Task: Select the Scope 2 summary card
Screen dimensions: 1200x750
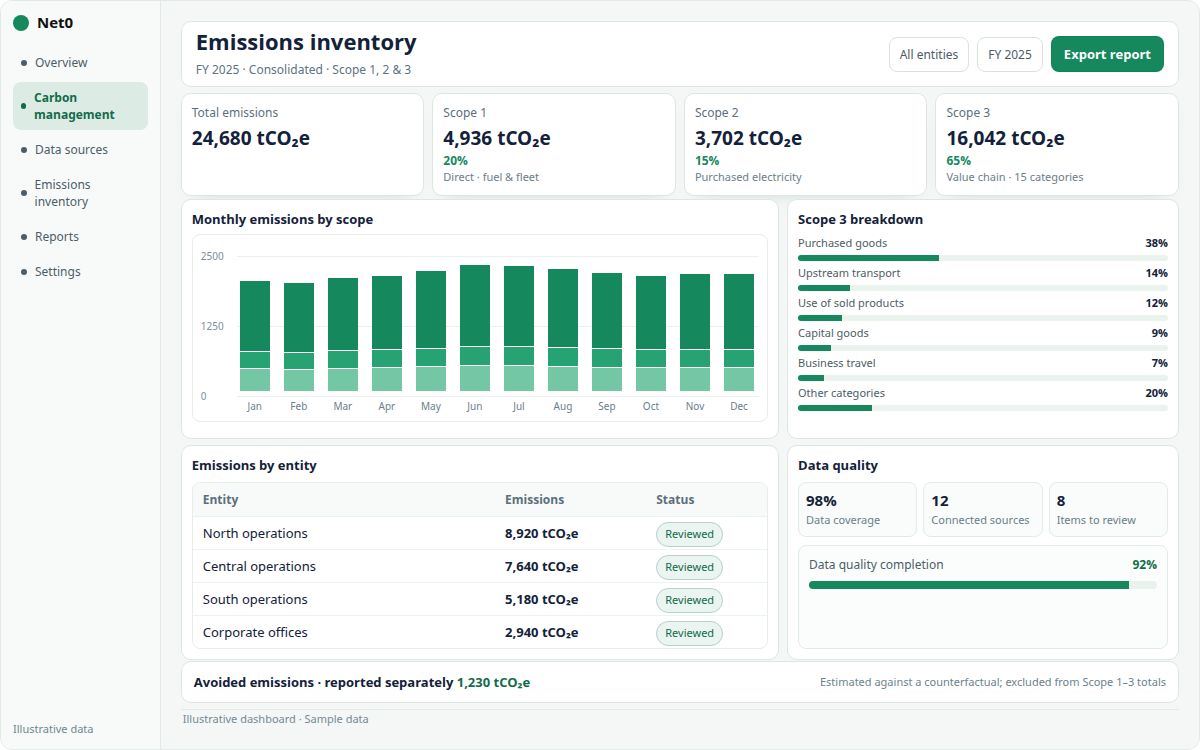Action: point(805,145)
